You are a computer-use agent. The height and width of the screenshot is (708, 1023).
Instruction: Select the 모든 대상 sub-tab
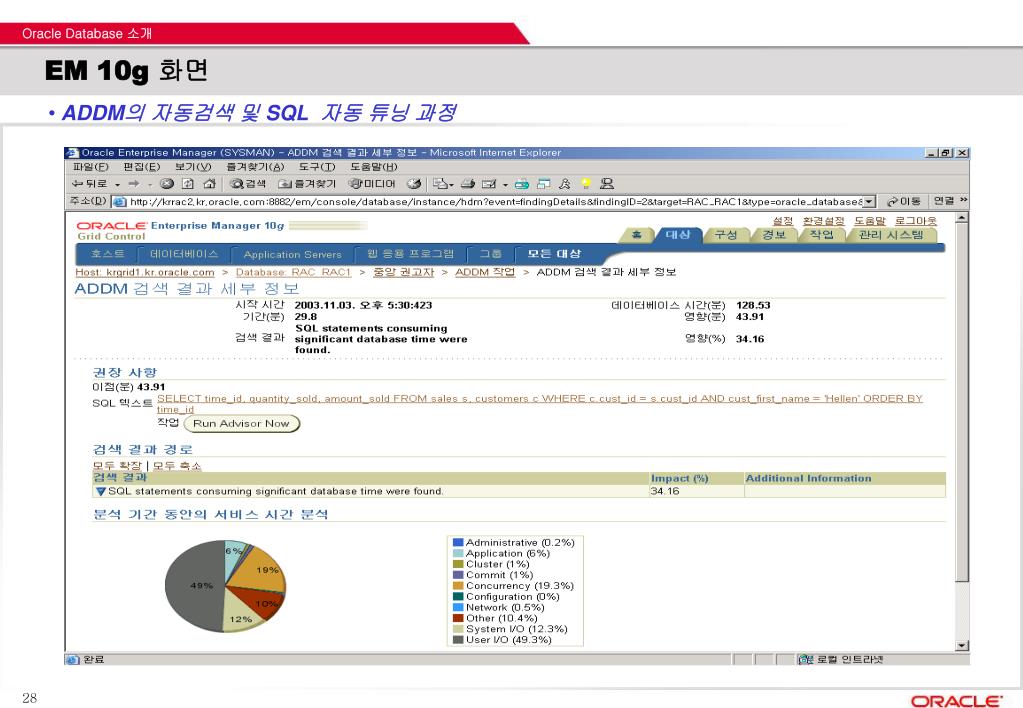pos(554,254)
